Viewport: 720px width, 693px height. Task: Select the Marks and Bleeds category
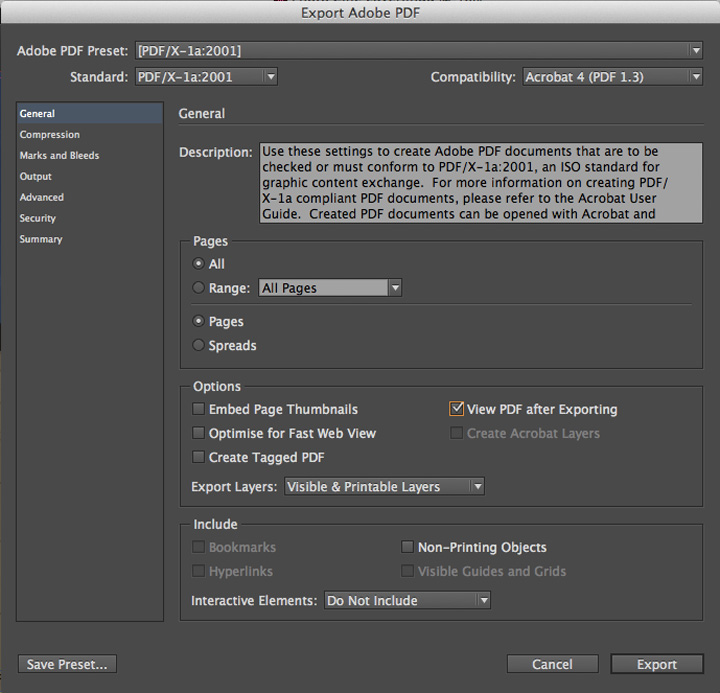(90, 155)
